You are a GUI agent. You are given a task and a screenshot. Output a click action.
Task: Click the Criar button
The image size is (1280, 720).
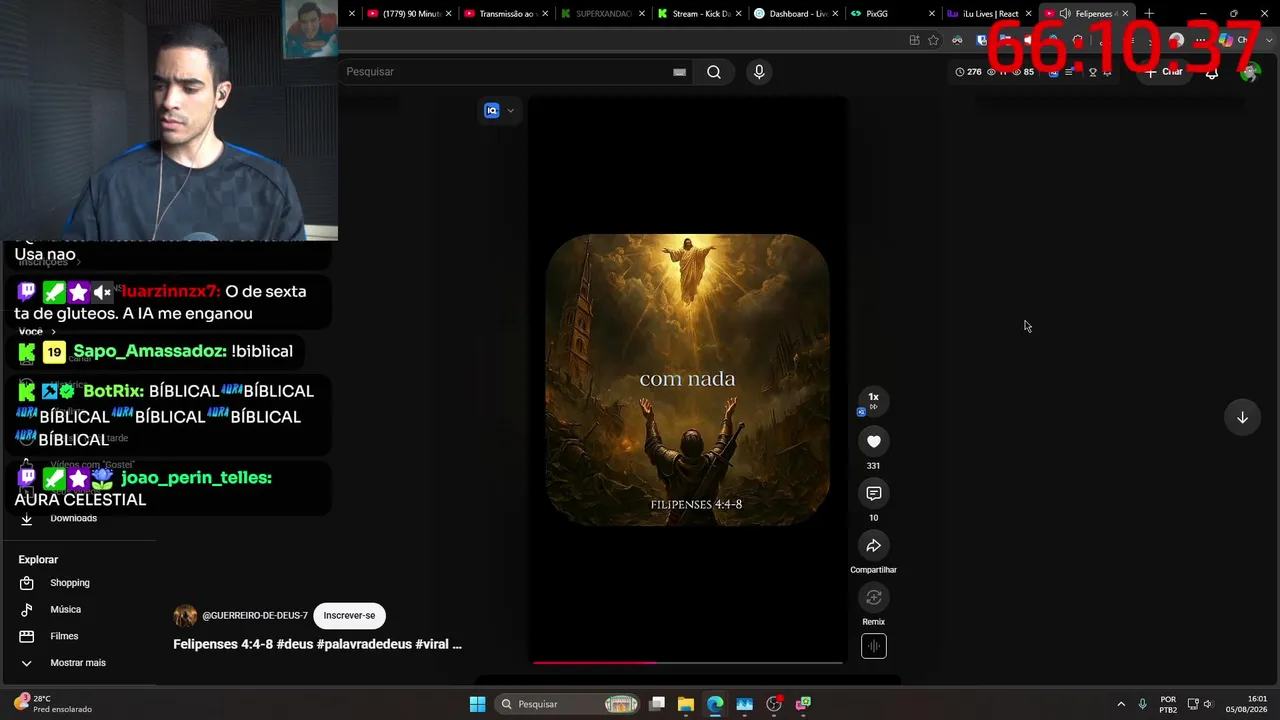click(1165, 72)
